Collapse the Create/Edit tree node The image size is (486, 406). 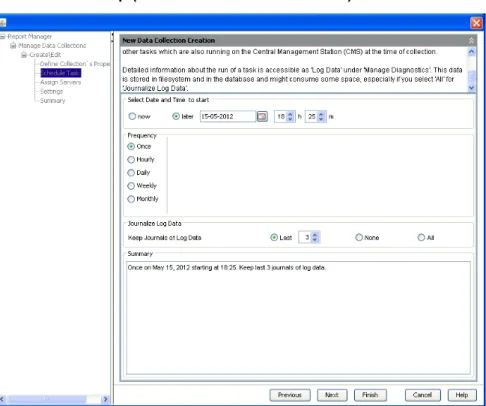(24, 55)
